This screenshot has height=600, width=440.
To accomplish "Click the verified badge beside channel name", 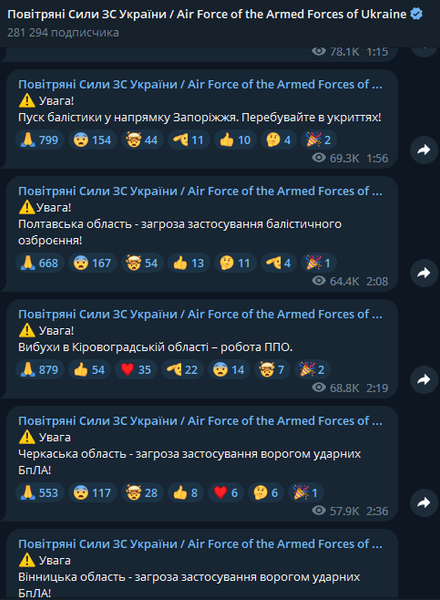I will [416, 15].
